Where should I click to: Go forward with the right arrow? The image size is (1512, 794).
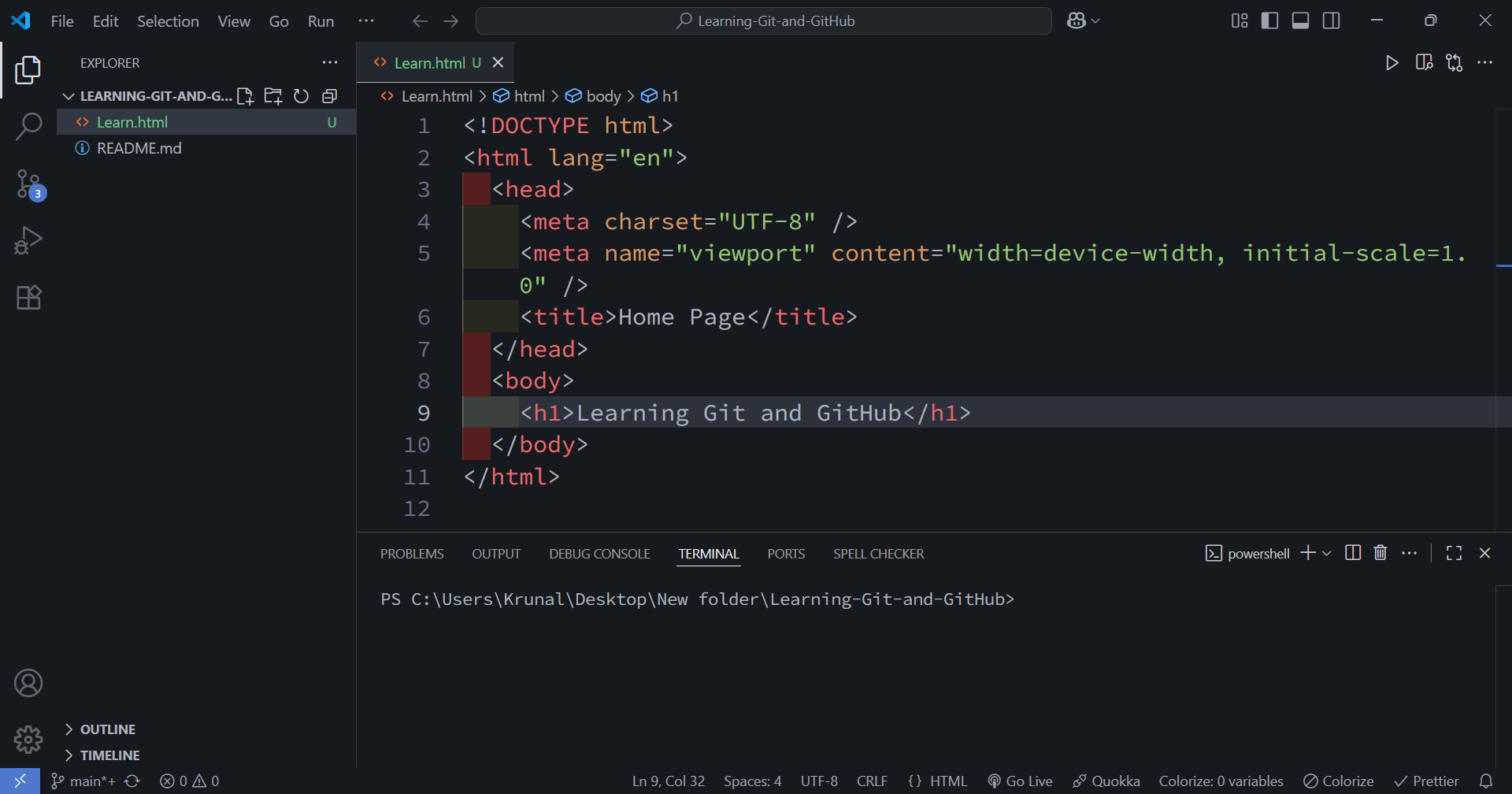click(x=451, y=21)
